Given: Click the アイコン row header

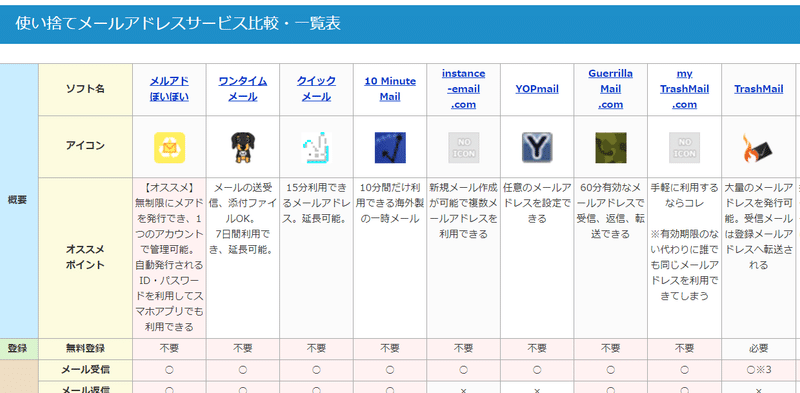Looking at the screenshot, I should coord(85,146).
